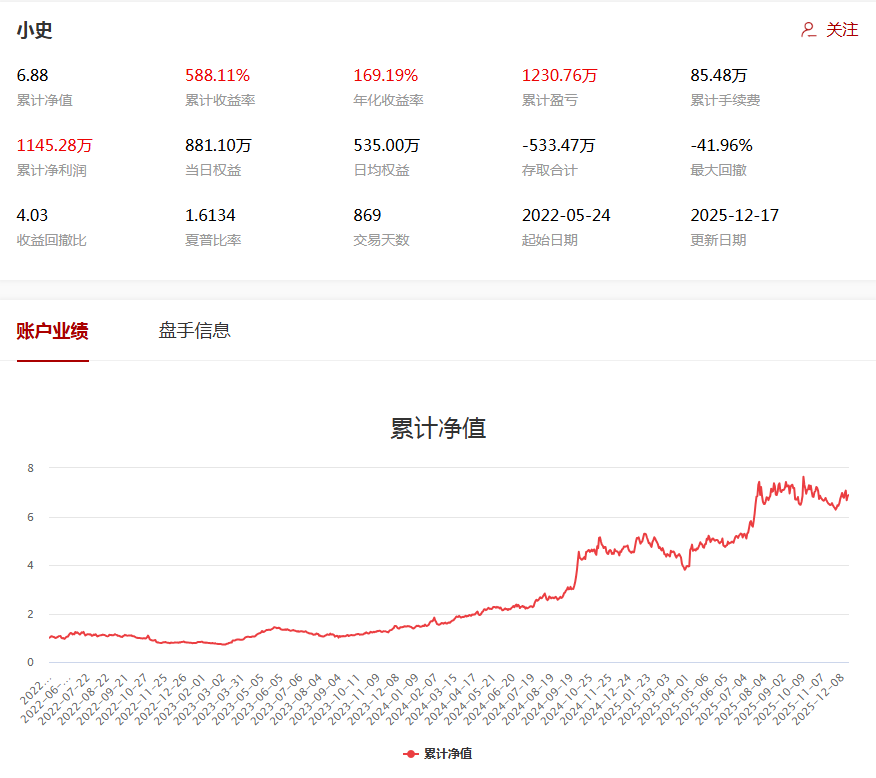Image resolution: width=876 pixels, height=778 pixels.
Task: Click the red legend marker icon
Action: tap(411, 753)
